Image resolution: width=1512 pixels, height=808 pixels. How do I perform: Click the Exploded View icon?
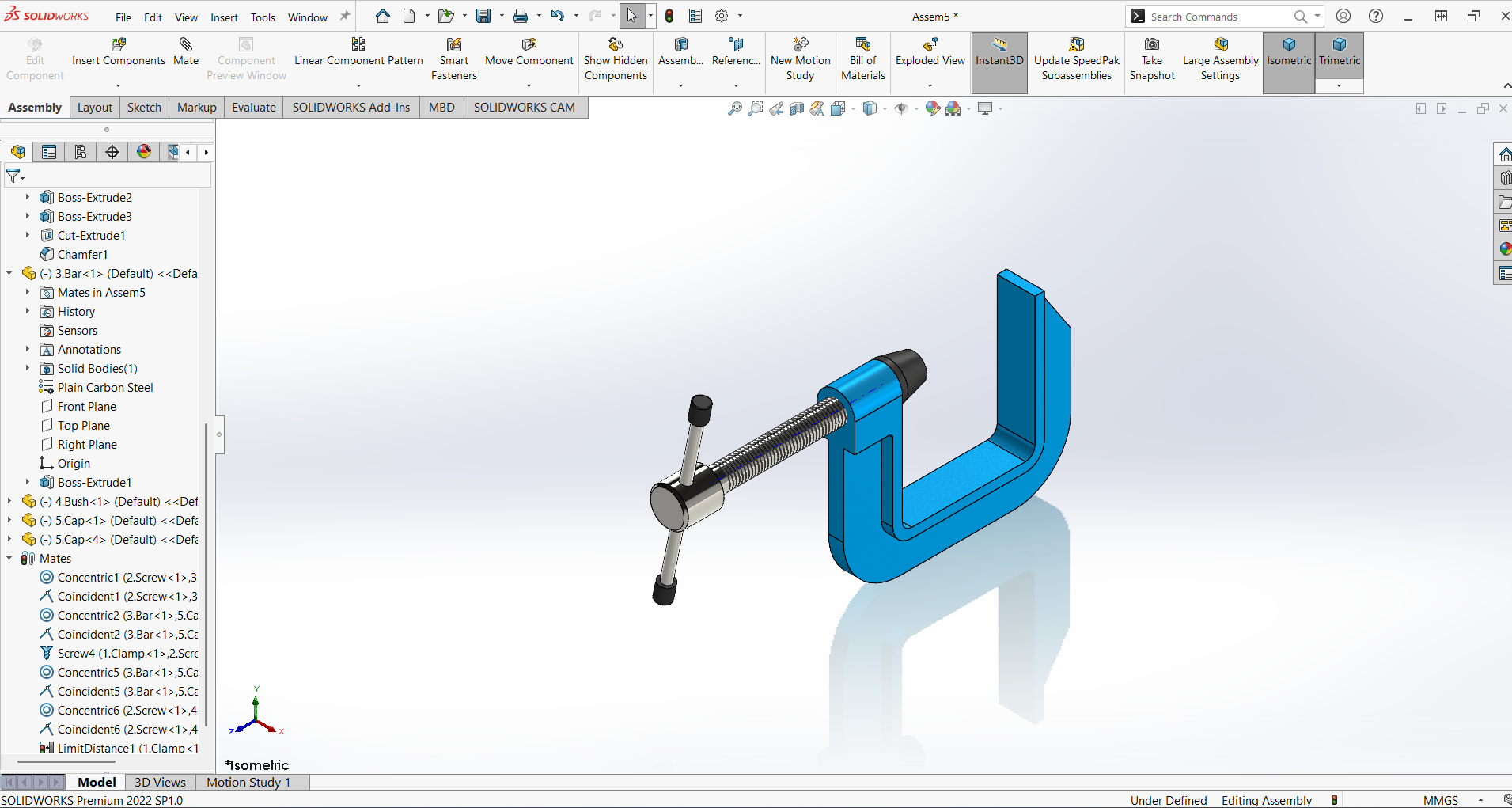coord(930,45)
